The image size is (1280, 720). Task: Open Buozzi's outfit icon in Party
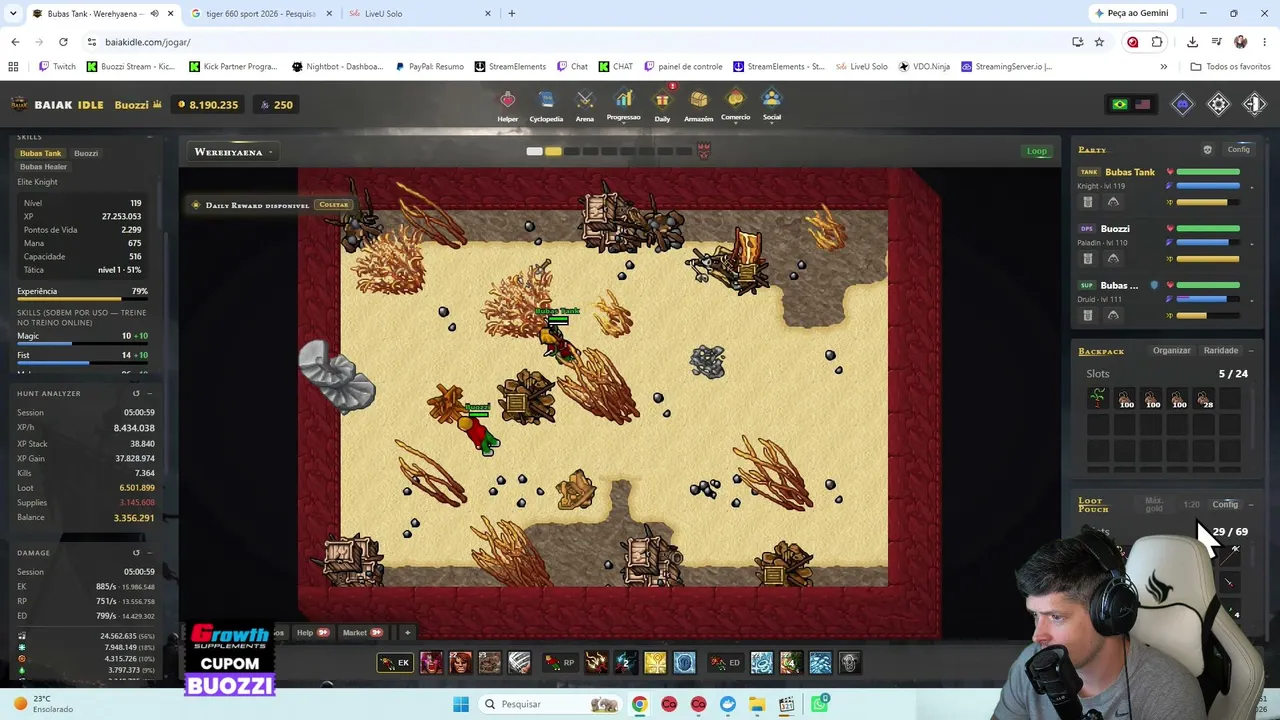click(1113, 259)
